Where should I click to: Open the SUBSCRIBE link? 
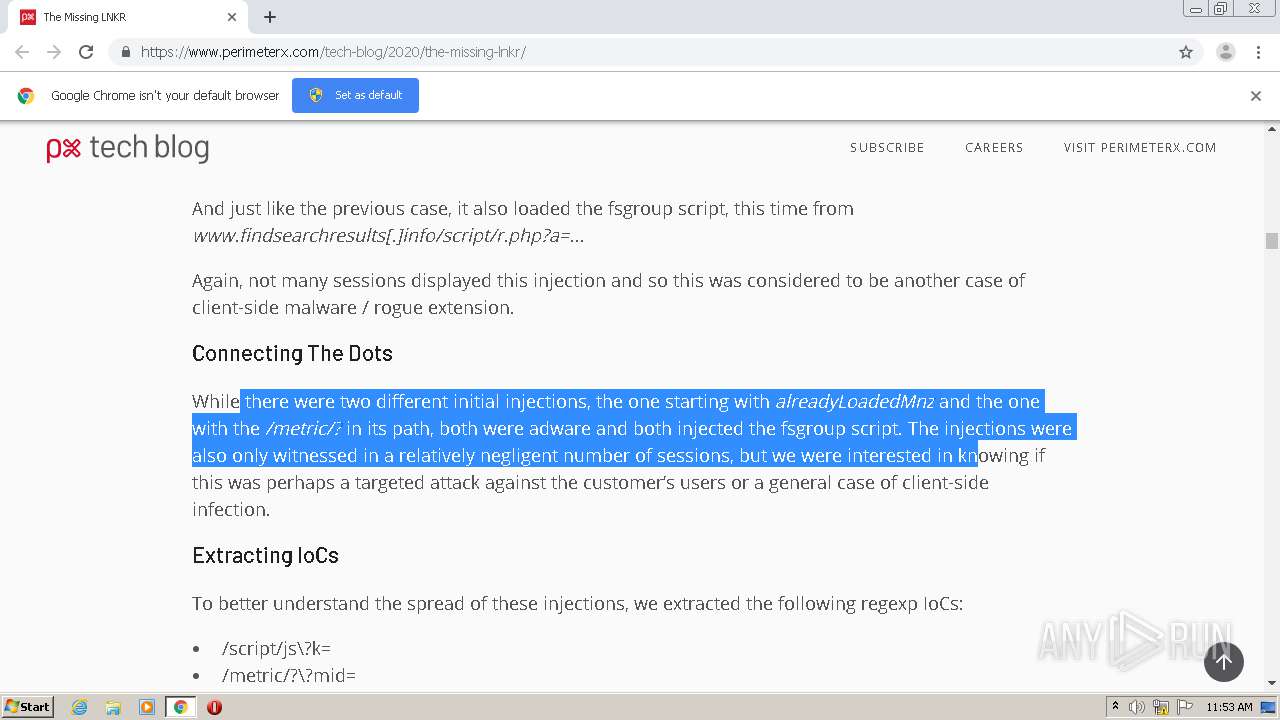(x=887, y=148)
